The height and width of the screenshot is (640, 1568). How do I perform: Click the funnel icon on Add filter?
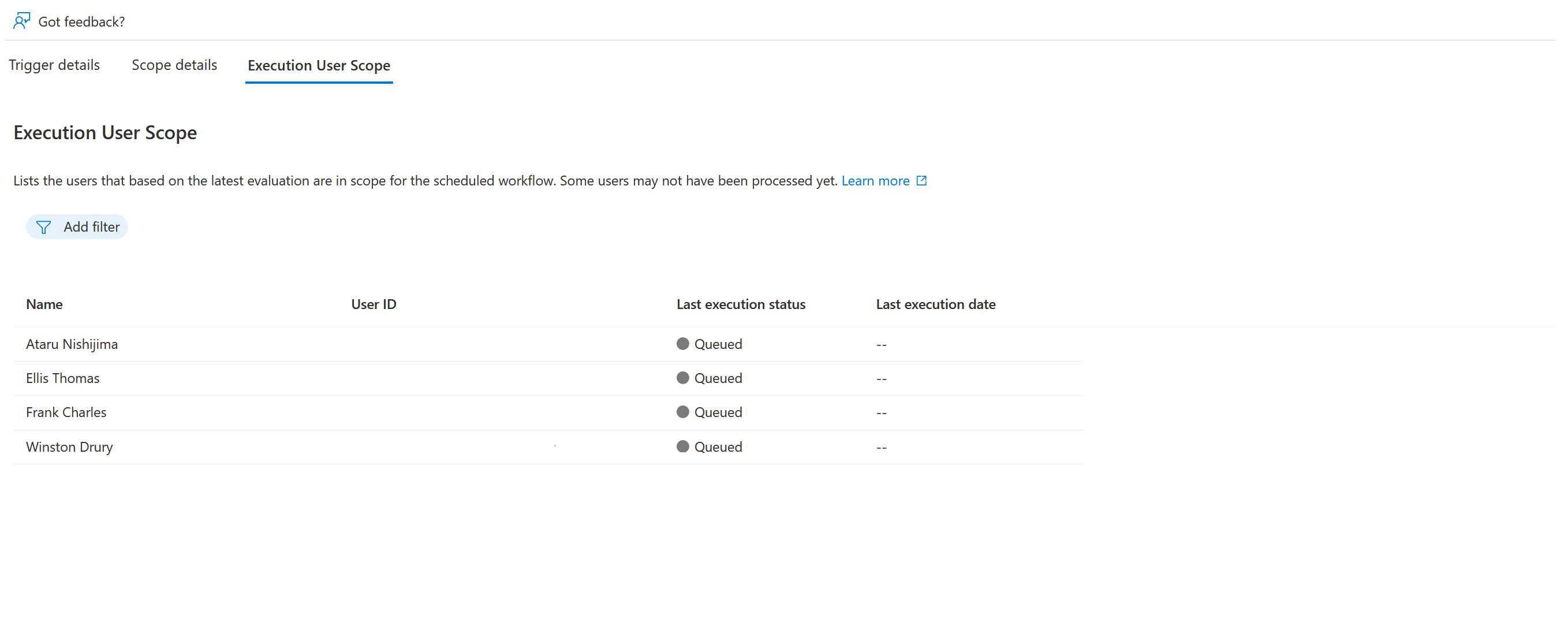pos(44,226)
